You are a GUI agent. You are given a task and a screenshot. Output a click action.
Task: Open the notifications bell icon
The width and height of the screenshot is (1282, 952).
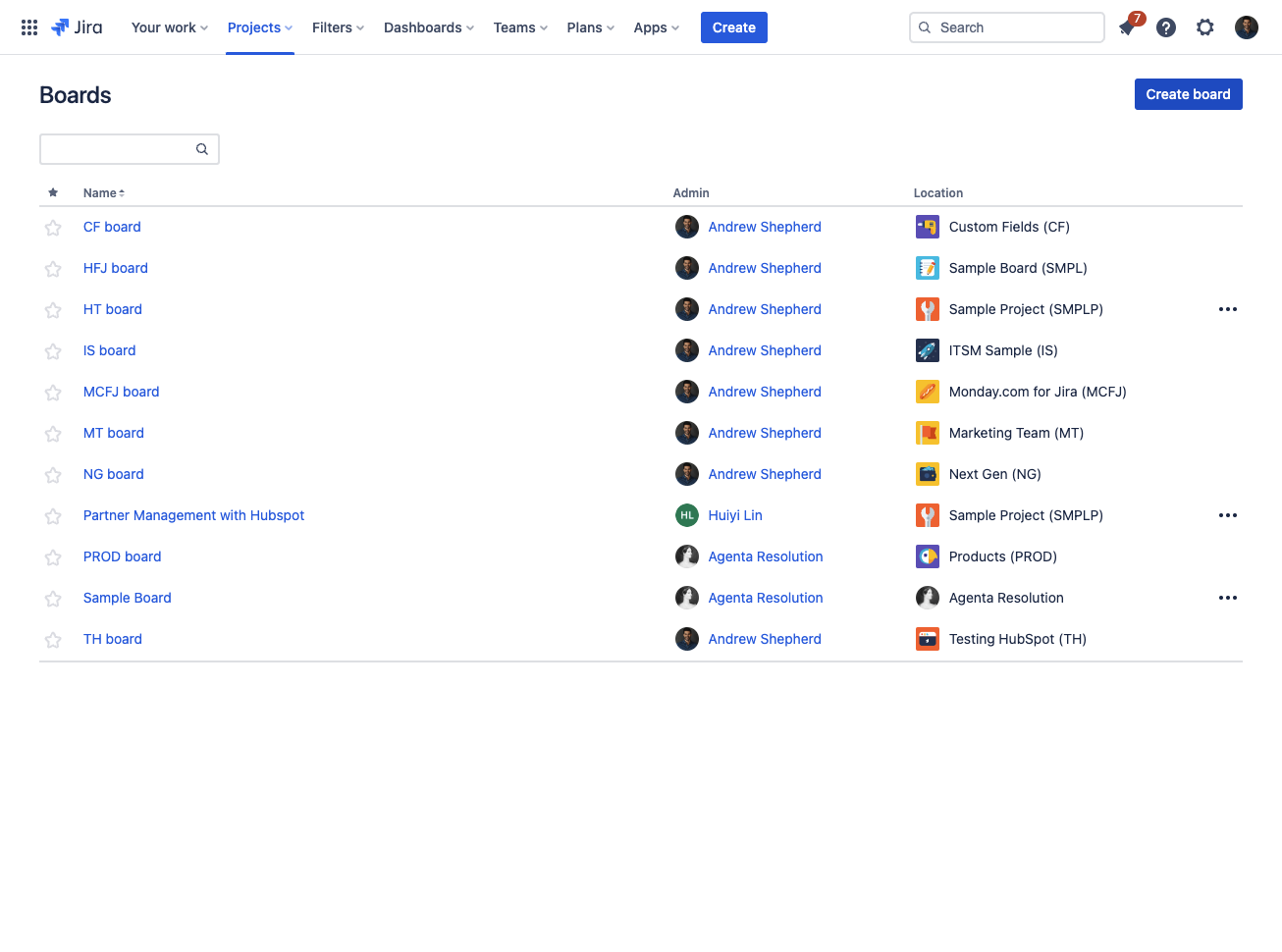[x=1127, y=27]
